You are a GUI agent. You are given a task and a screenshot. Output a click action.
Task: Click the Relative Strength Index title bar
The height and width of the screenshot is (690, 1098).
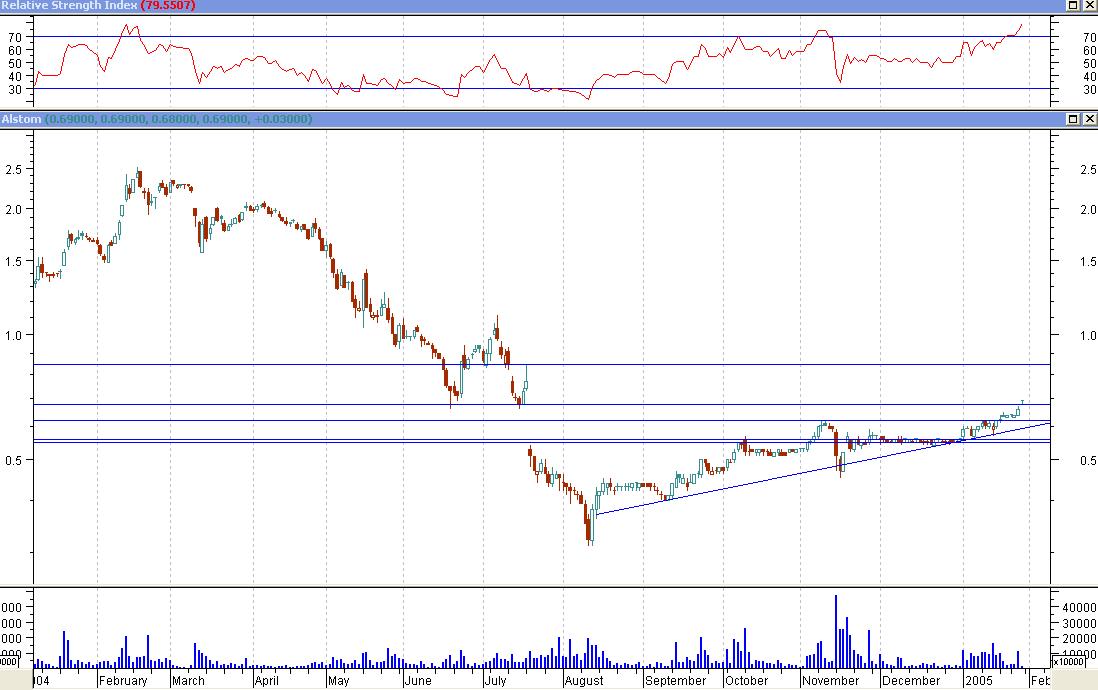[549, 6]
